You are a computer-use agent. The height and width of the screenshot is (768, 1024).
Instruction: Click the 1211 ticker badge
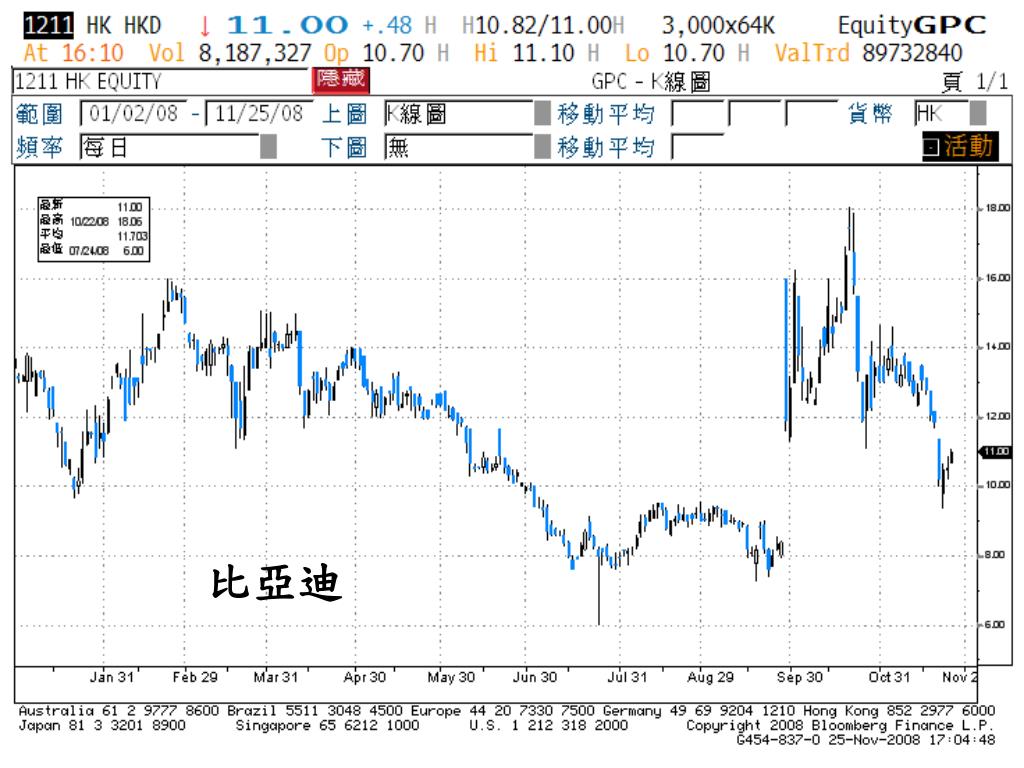[48, 25]
